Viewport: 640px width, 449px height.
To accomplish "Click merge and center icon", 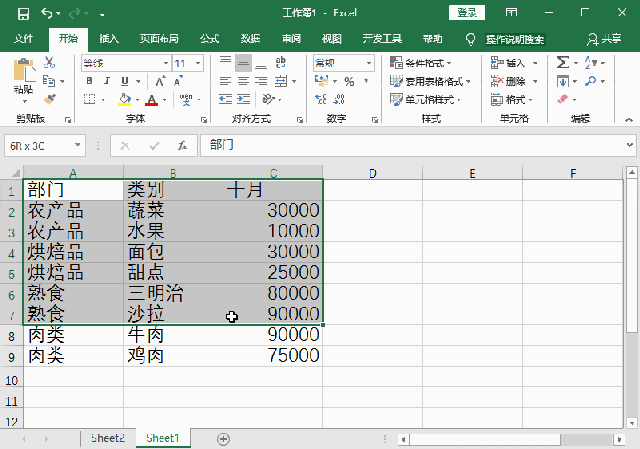I will point(281,81).
